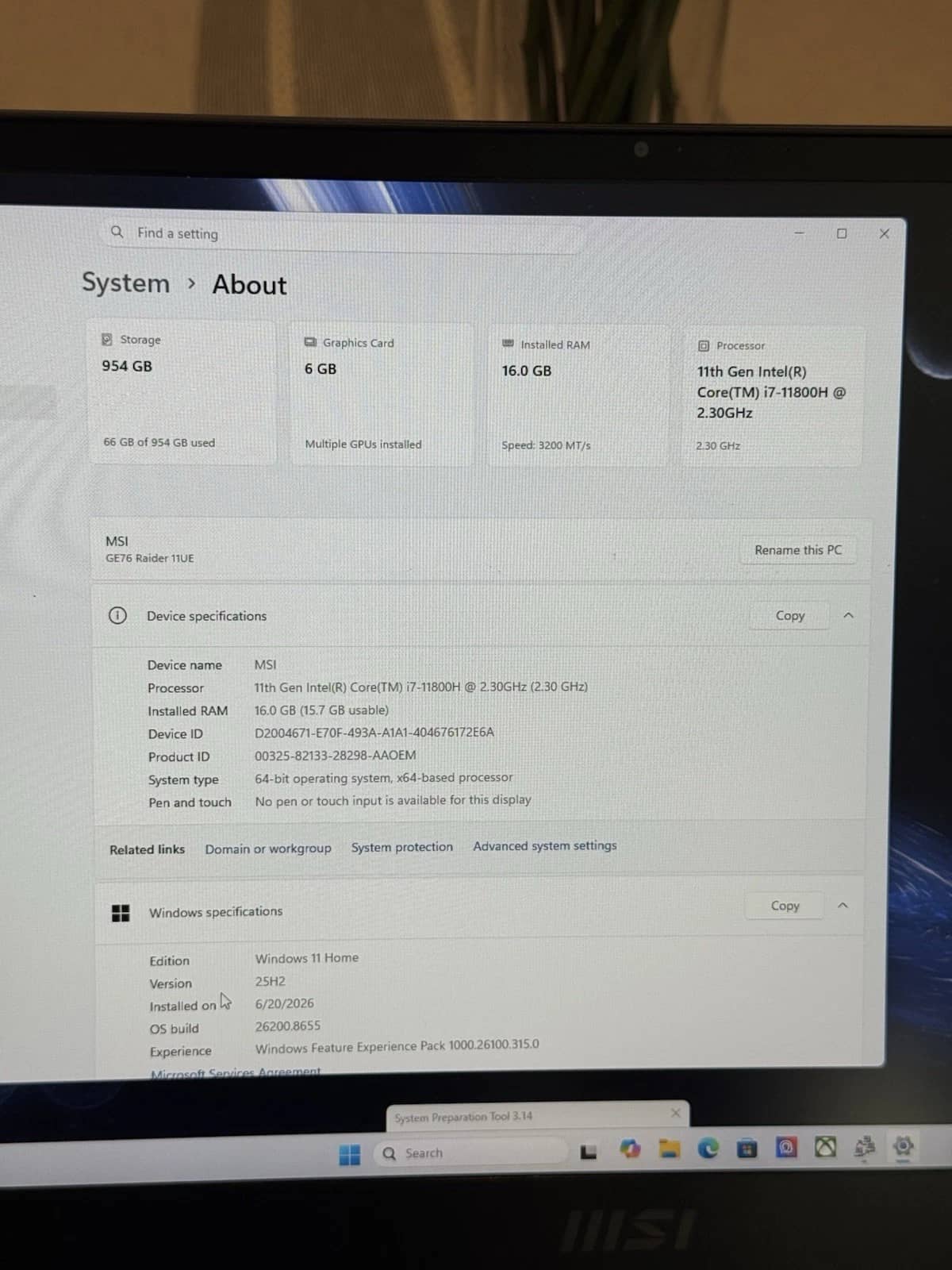This screenshot has width=952, height=1270.
Task: Click the Windows logo icon beside Windows specifications
Action: click(121, 913)
